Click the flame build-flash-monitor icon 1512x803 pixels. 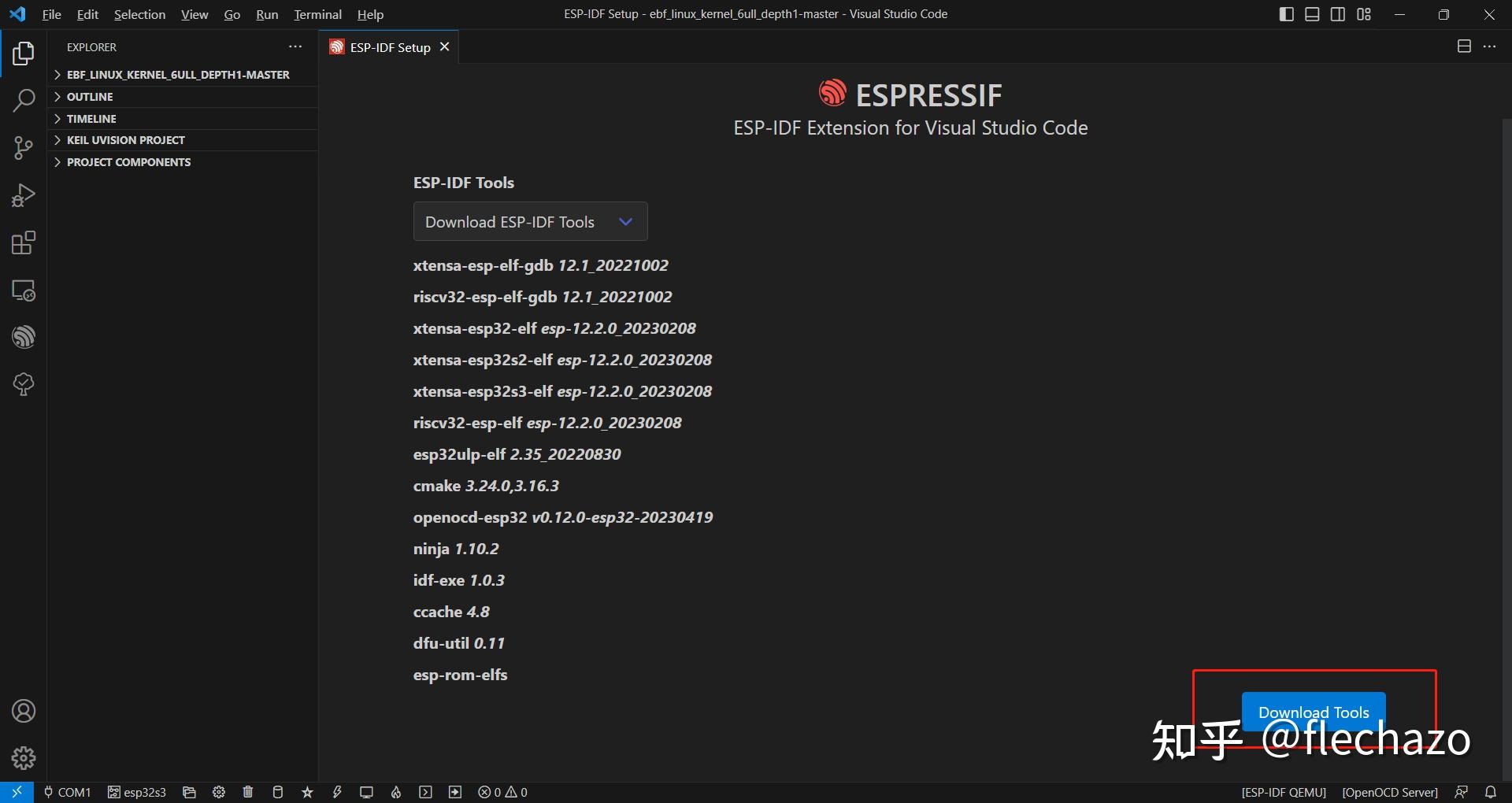(396, 792)
